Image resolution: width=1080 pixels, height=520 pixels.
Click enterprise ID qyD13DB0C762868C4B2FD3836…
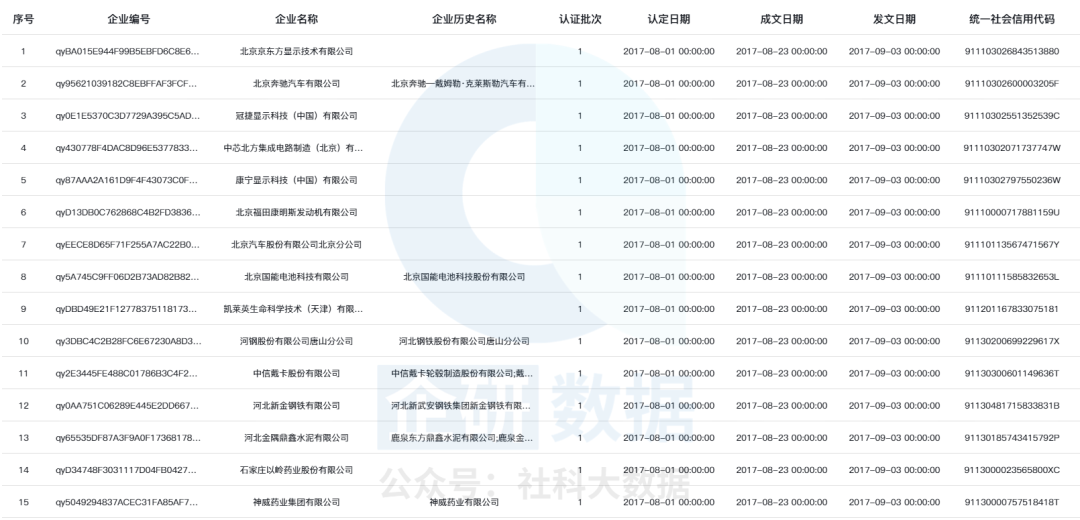point(129,213)
